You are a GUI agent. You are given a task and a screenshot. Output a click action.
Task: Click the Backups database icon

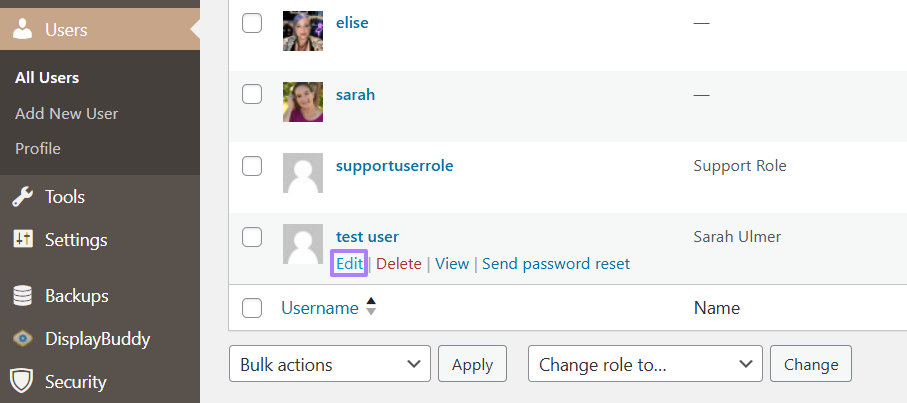pyautogui.click(x=22, y=296)
